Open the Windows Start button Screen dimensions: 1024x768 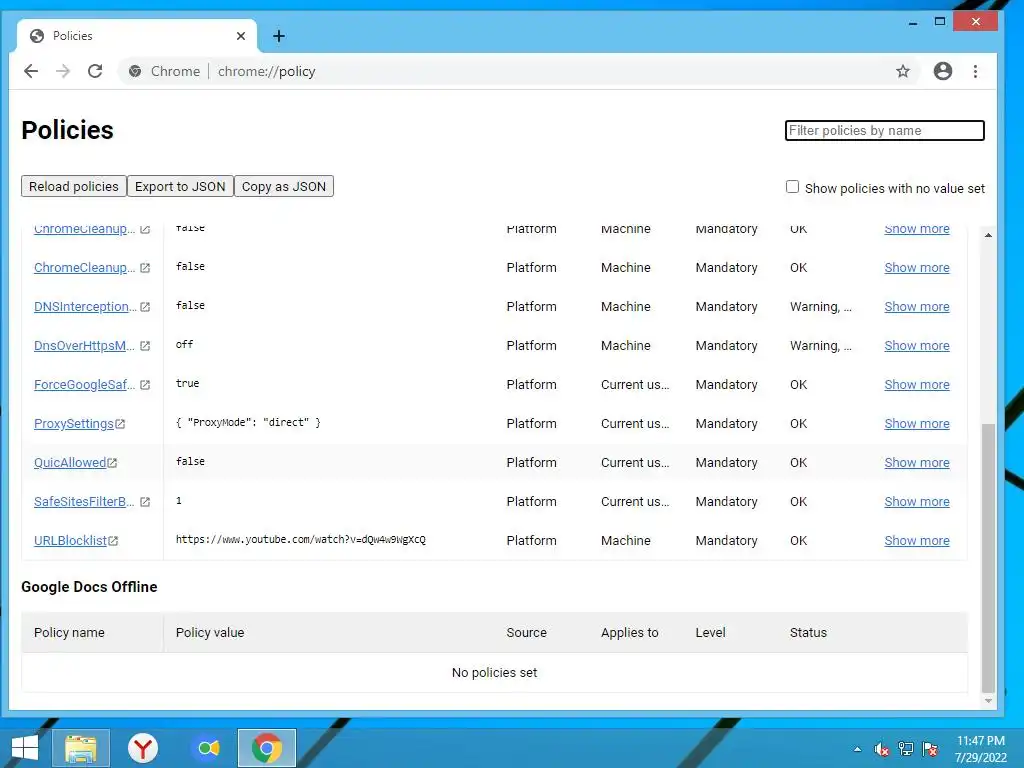coord(25,748)
